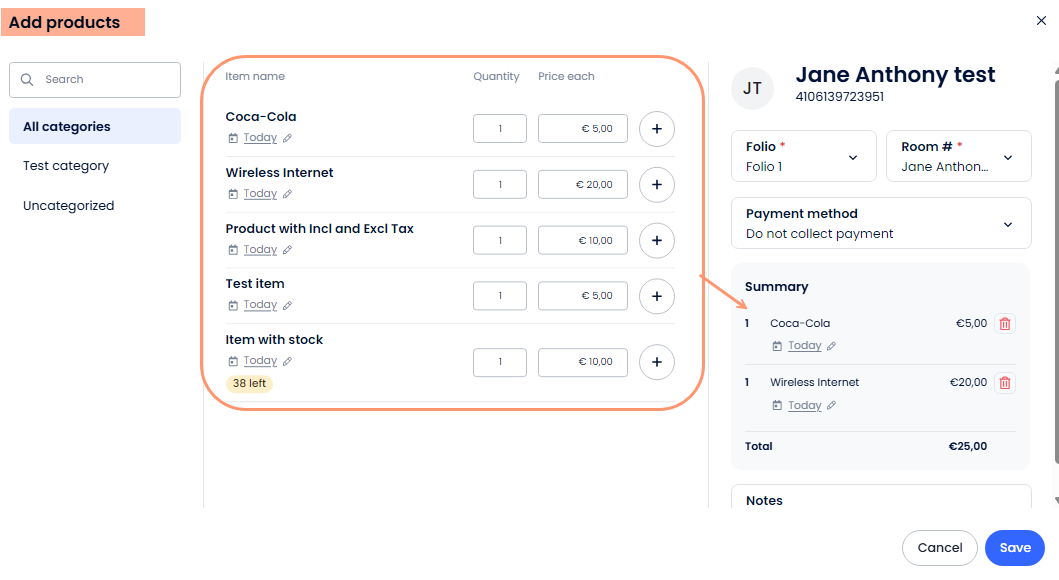Save the added products
The width and height of the screenshot is (1059, 580).
click(1014, 548)
